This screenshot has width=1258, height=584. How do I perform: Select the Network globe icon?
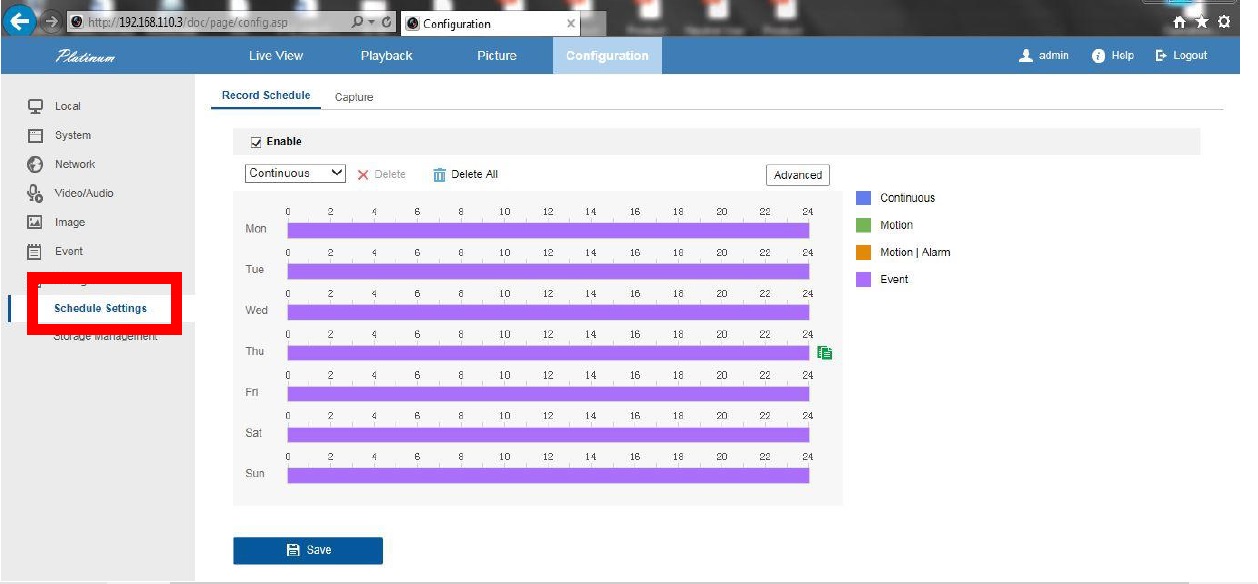(35, 164)
